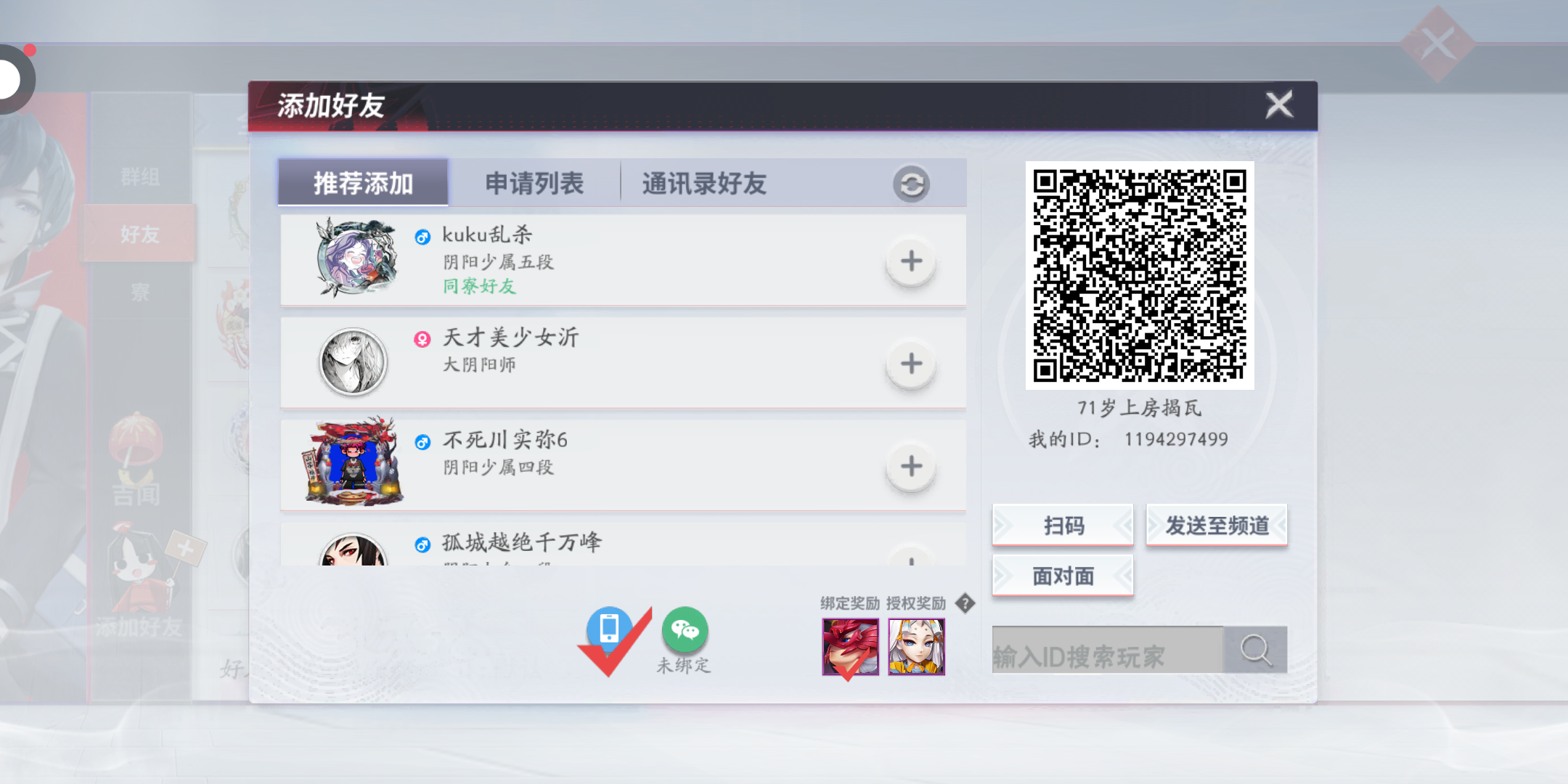Add 不死川实弥6 with plus button
This screenshot has width=1568, height=784.
click(x=911, y=466)
